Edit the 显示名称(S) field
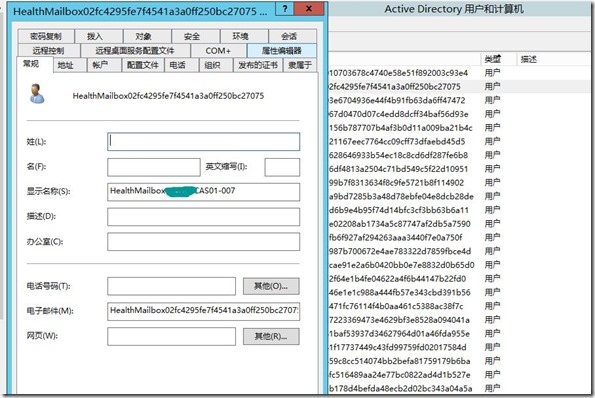595x398 pixels. click(203, 192)
